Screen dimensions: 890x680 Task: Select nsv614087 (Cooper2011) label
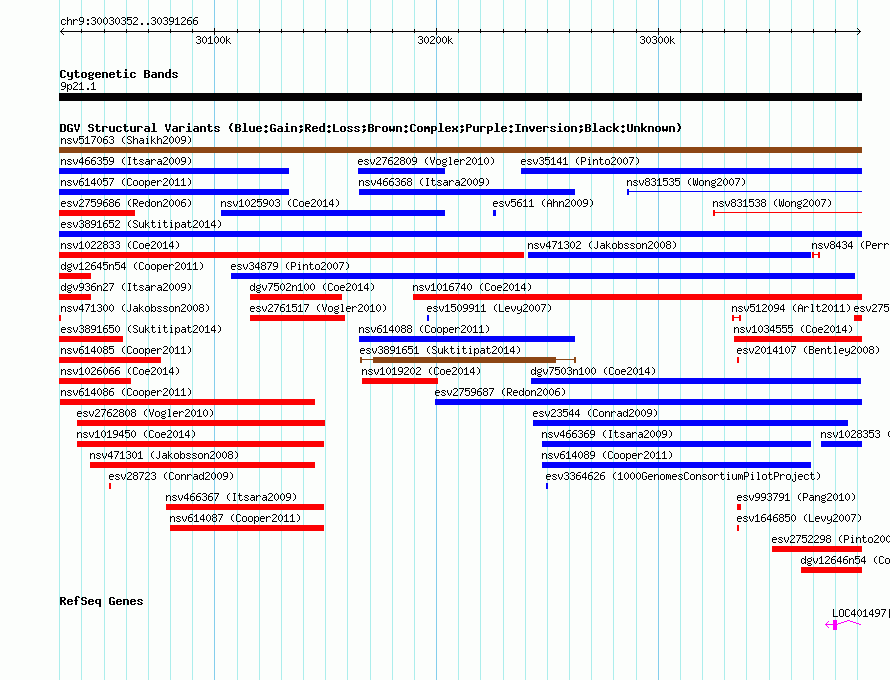(235, 518)
